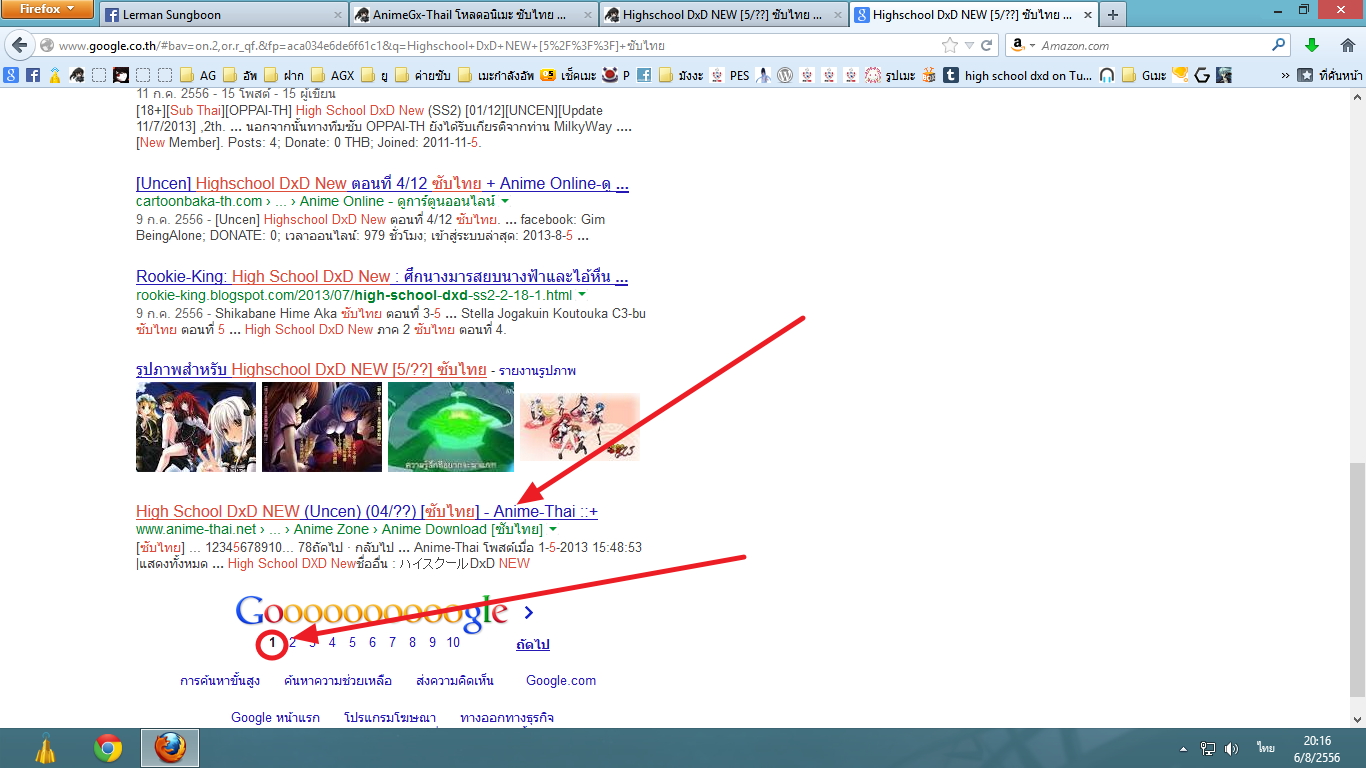Show hidden system tray icons
Screen dimensions: 1366x768
coord(1183,748)
